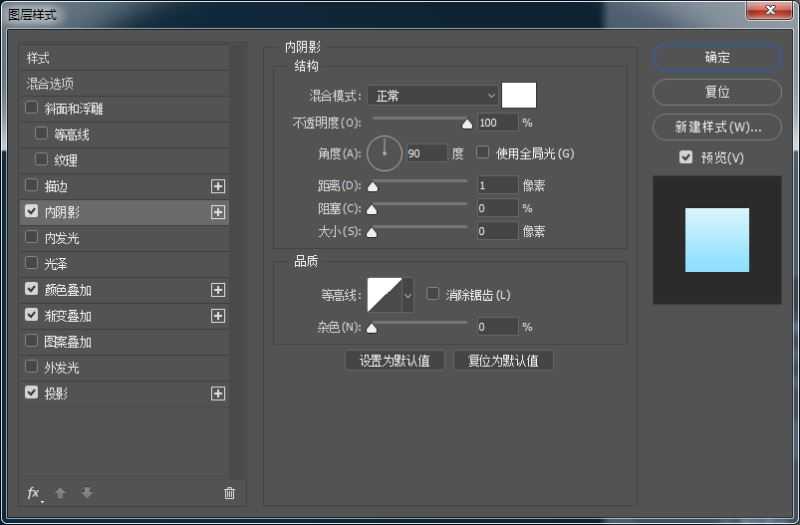Click the move effect down arrow
800x525 pixels.
[87, 493]
